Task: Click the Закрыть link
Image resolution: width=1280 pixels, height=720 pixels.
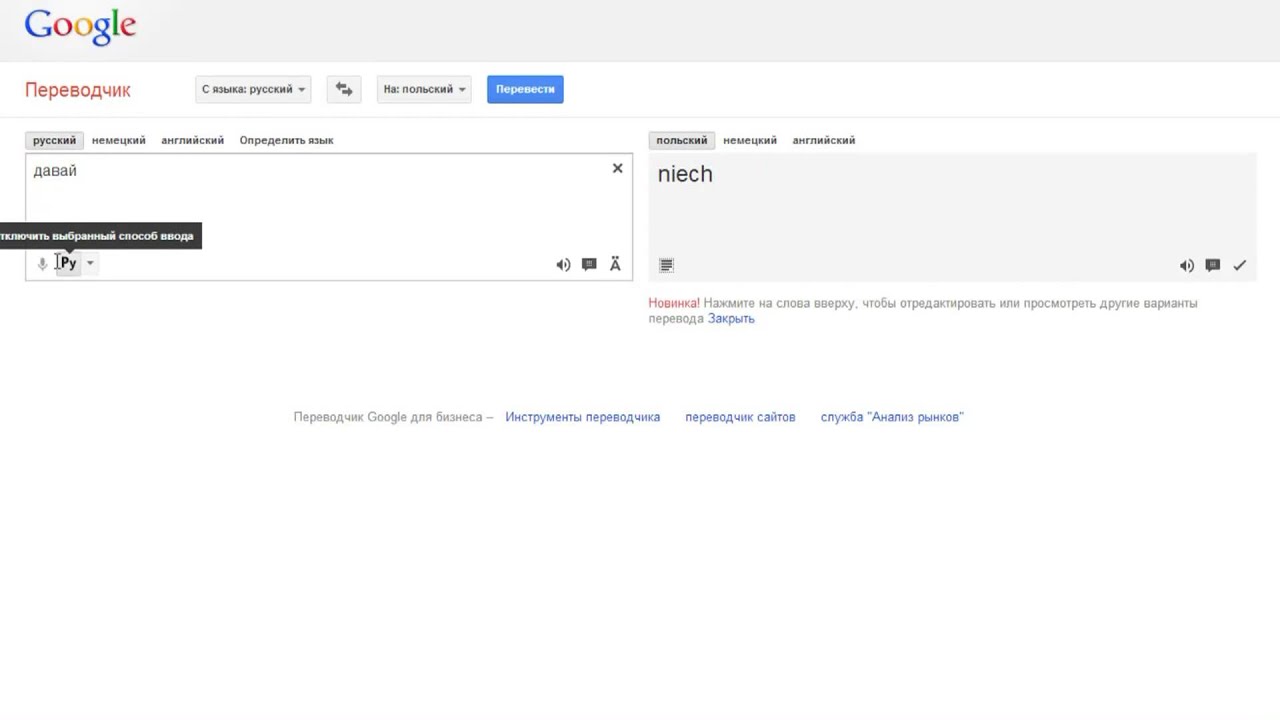Action: 731,319
